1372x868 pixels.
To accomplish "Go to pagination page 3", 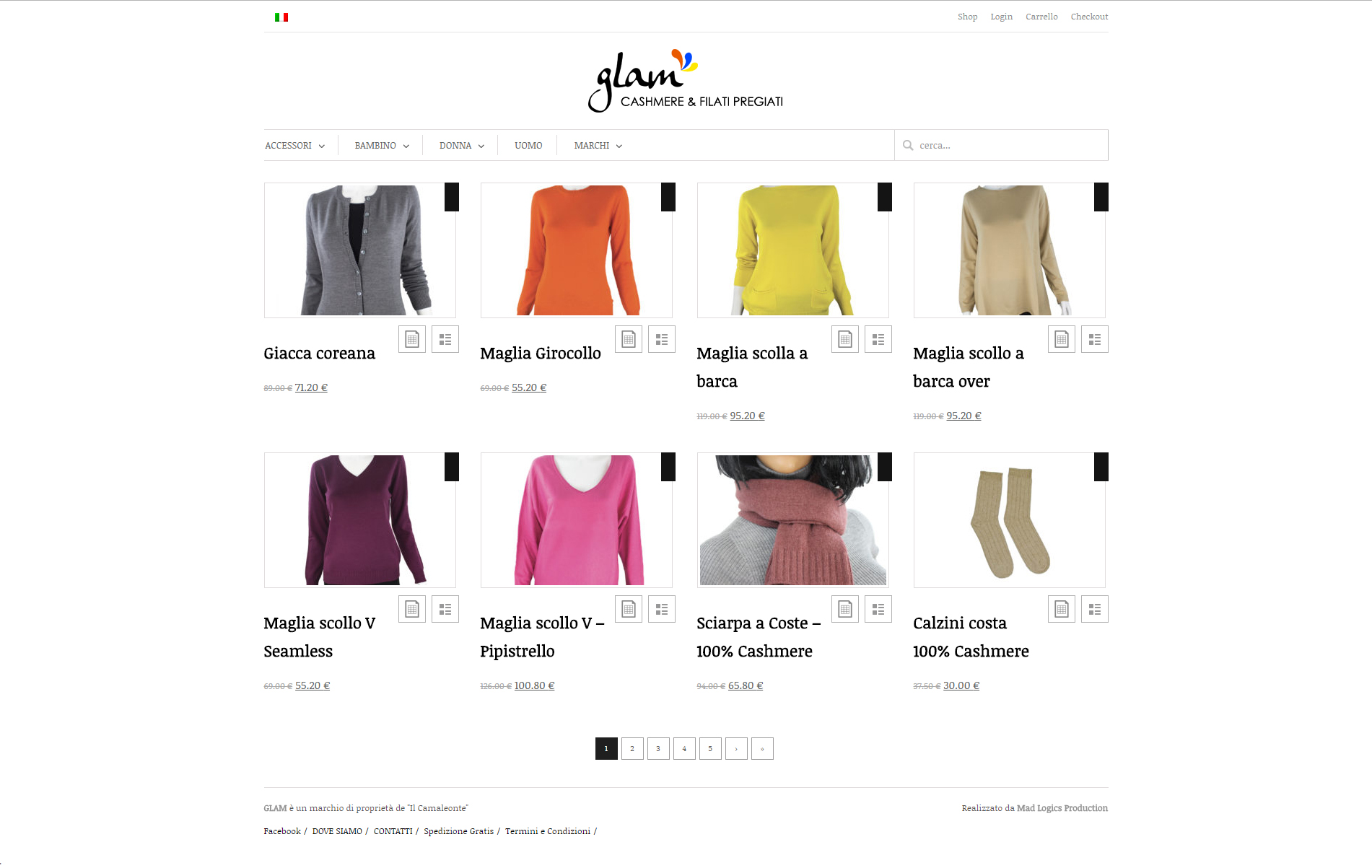I will point(658,748).
